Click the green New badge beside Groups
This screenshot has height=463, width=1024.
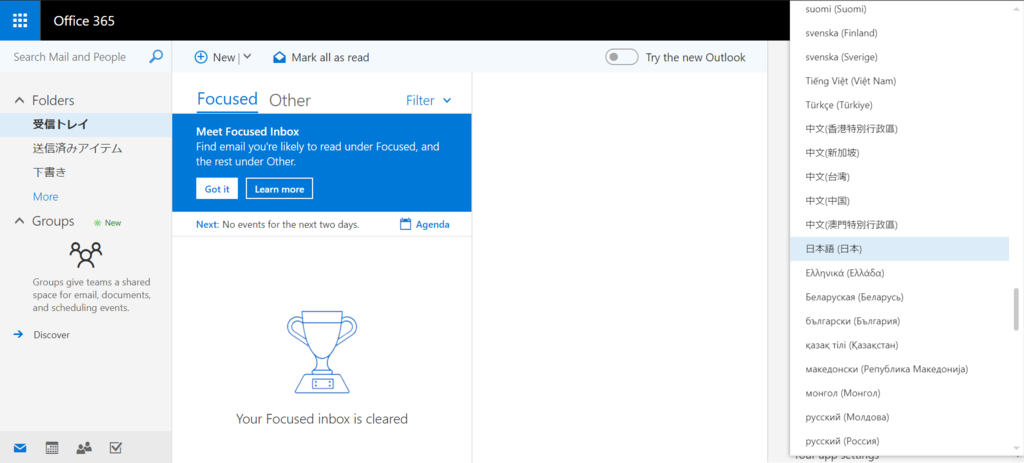108,223
